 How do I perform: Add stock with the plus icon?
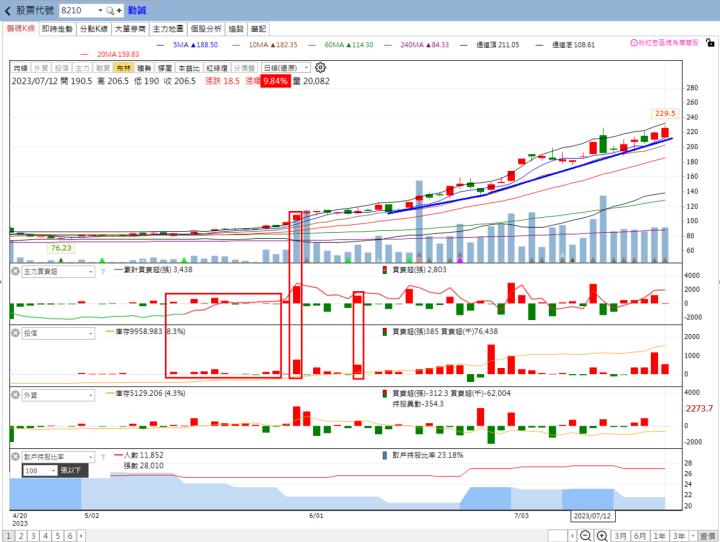click(119, 10)
